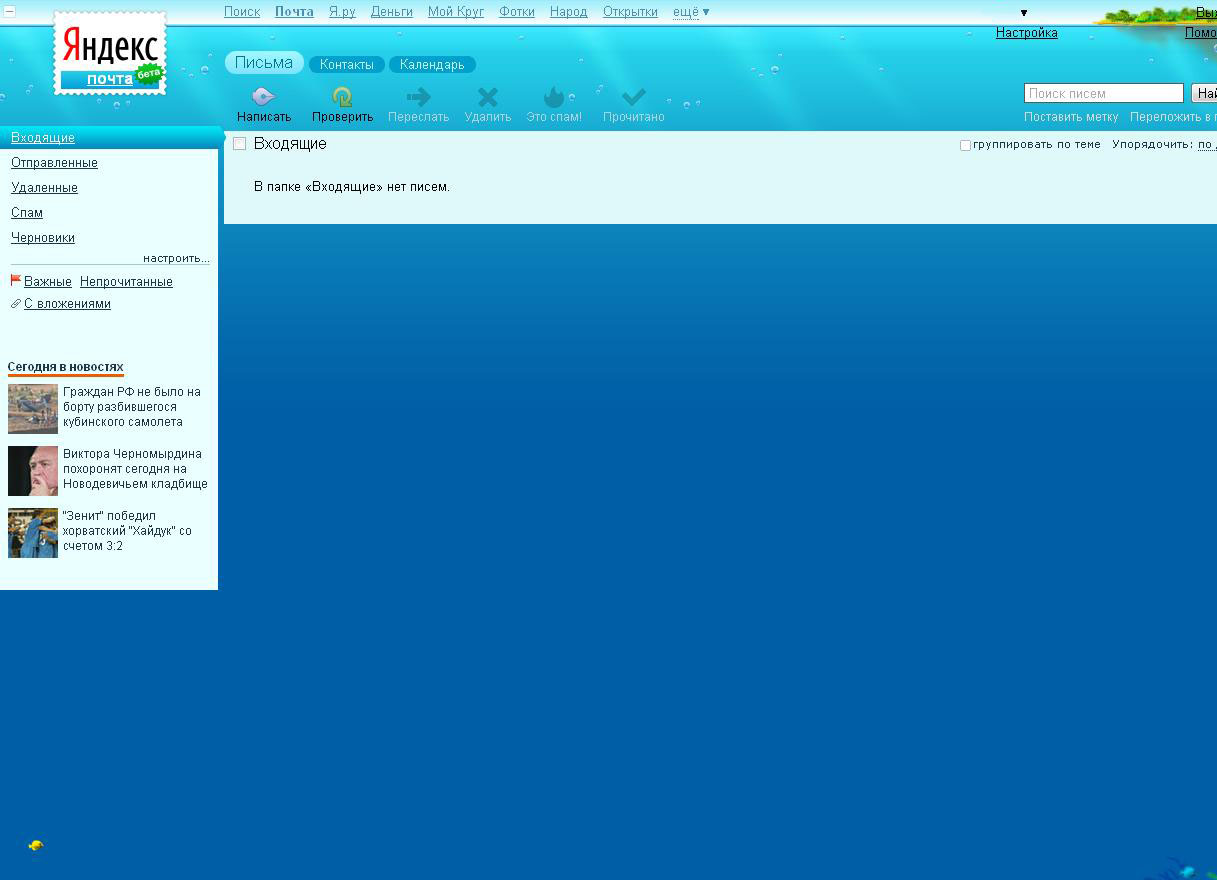Open the Поиск link in top bar
1217x880 pixels.
click(242, 12)
